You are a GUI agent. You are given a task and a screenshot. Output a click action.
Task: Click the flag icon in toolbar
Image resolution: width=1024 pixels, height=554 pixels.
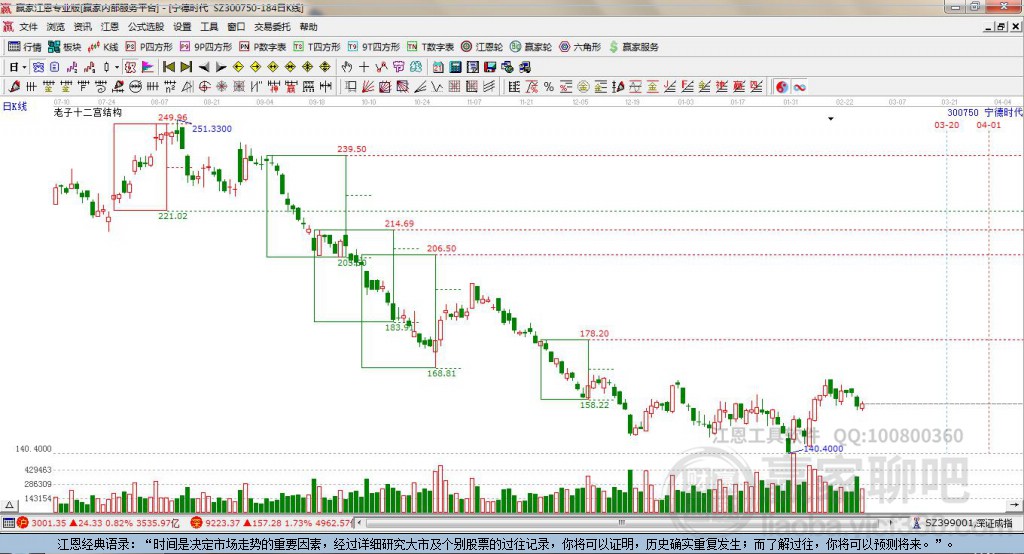click(148, 67)
